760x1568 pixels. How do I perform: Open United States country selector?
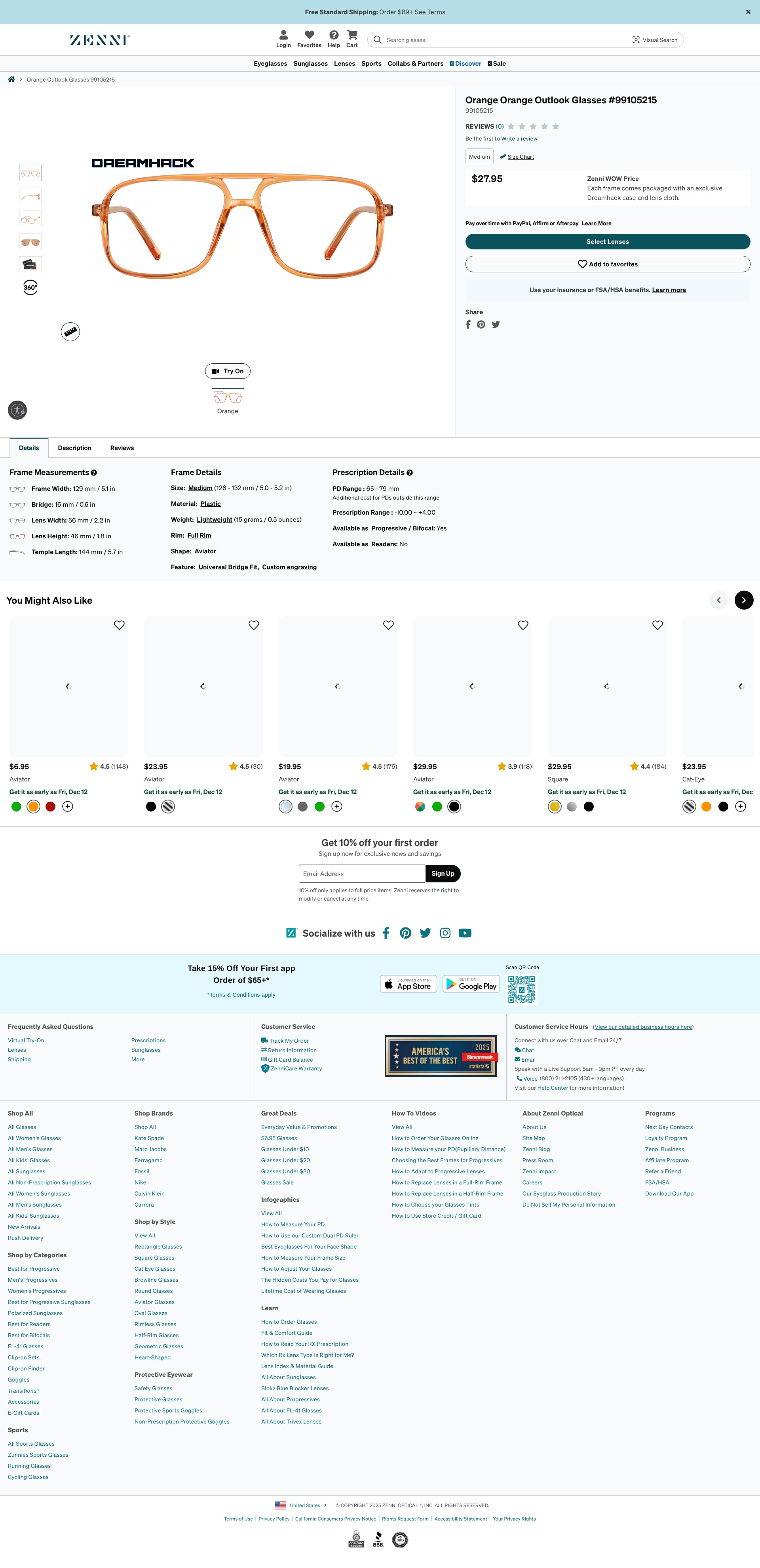click(300, 1505)
